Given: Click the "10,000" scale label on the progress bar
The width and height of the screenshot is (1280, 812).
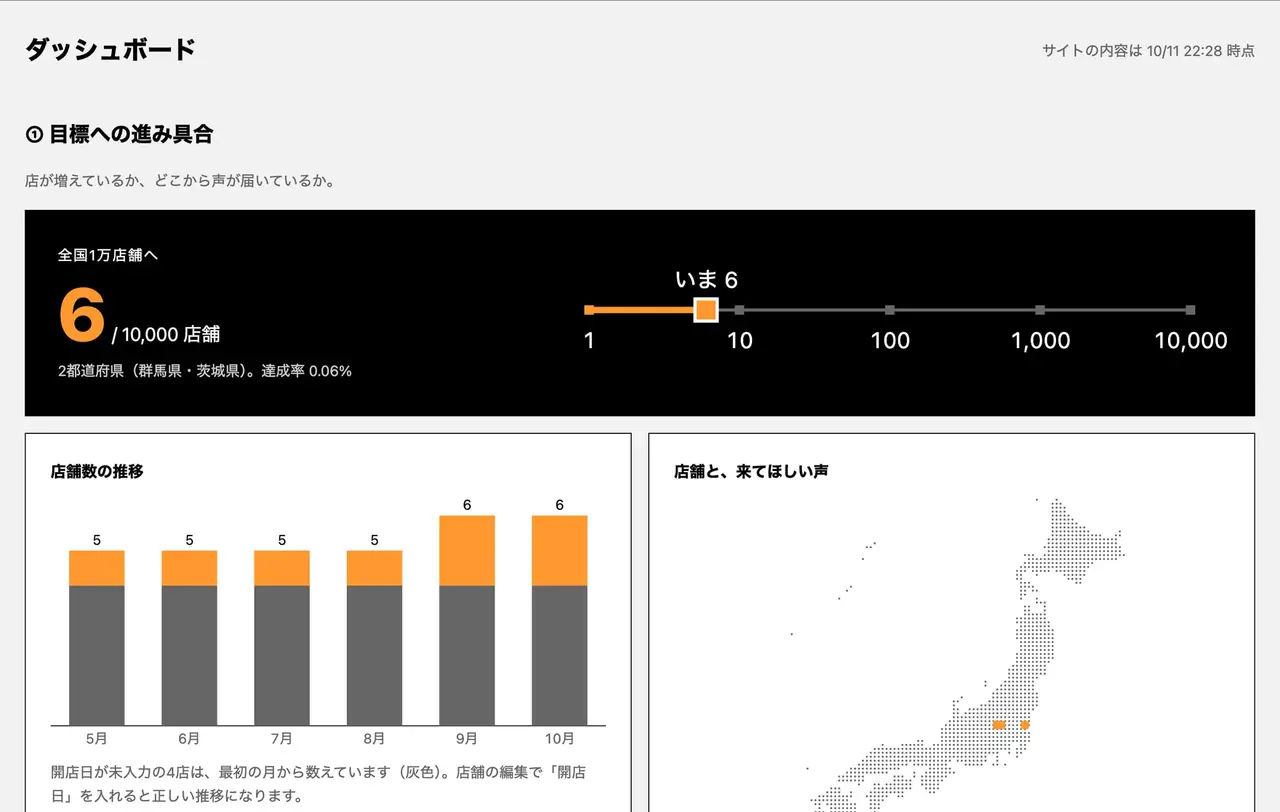Looking at the screenshot, I should coord(1190,341).
